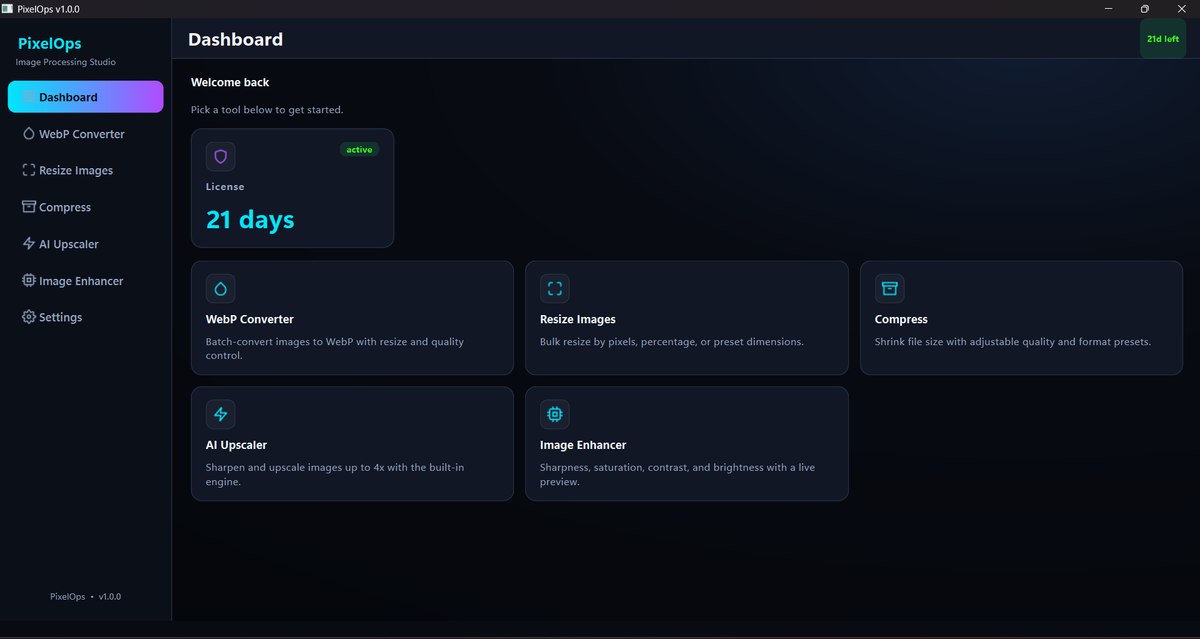Restore down the PixelOps window

point(1145,9)
